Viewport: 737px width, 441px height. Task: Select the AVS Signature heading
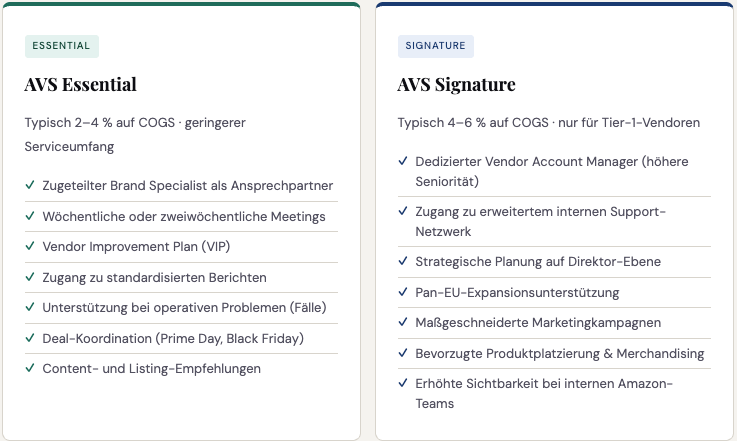pyautogui.click(x=456, y=85)
